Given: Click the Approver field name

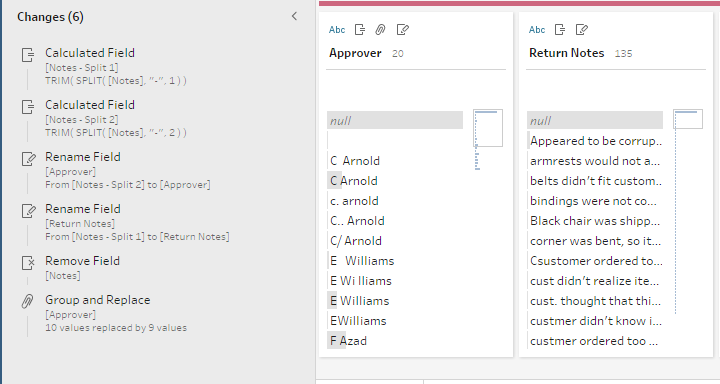Looking at the screenshot, I should coord(355,53).
